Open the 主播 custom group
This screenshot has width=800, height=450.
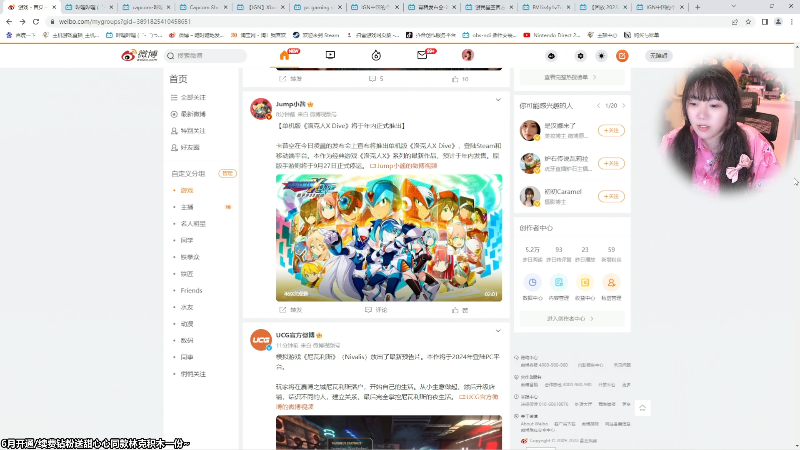[187, 207]
